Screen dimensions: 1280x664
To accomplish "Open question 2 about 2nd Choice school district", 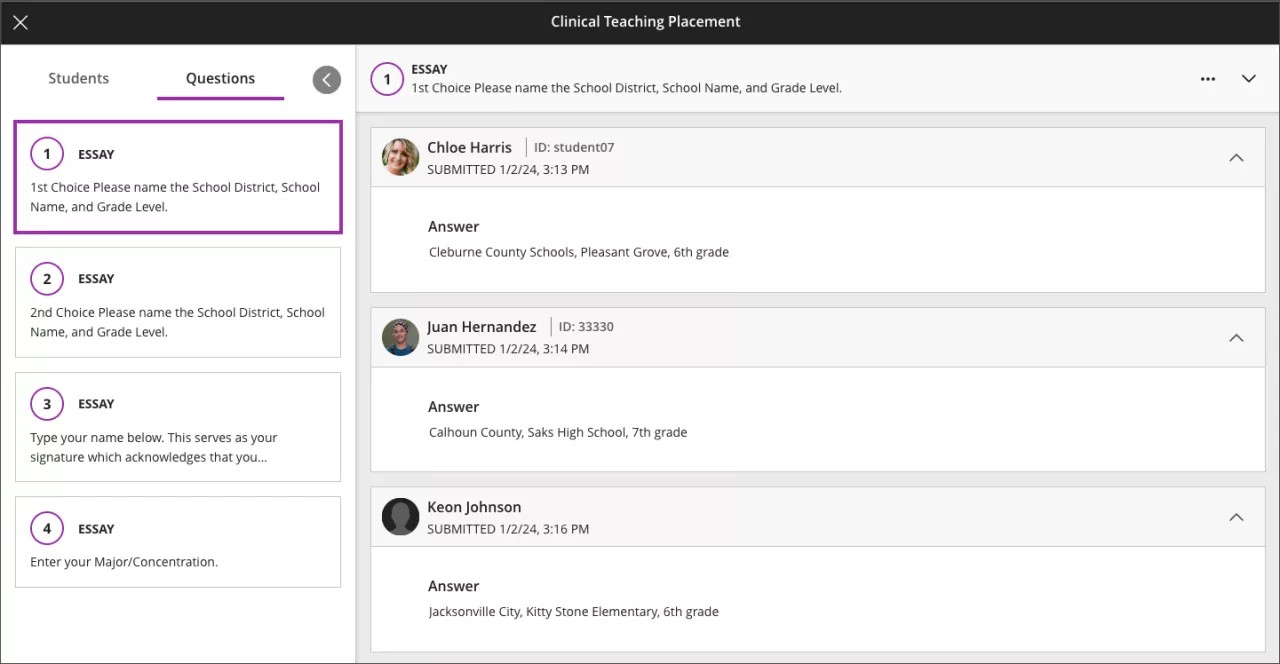I will 178,302.
